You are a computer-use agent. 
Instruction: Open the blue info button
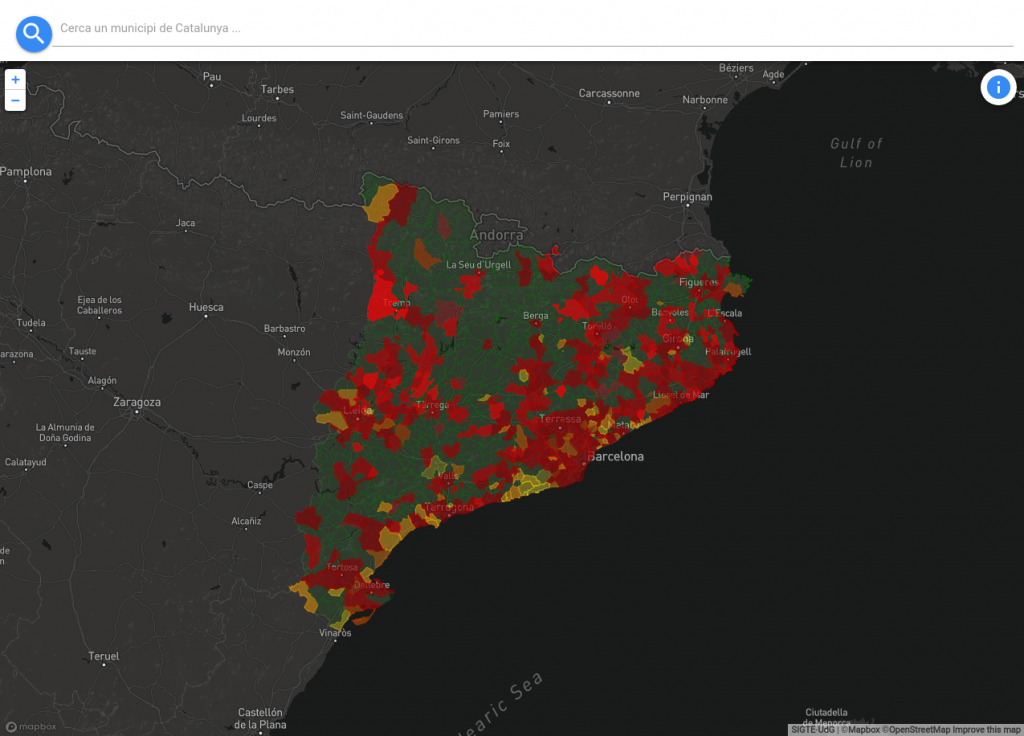997,88
